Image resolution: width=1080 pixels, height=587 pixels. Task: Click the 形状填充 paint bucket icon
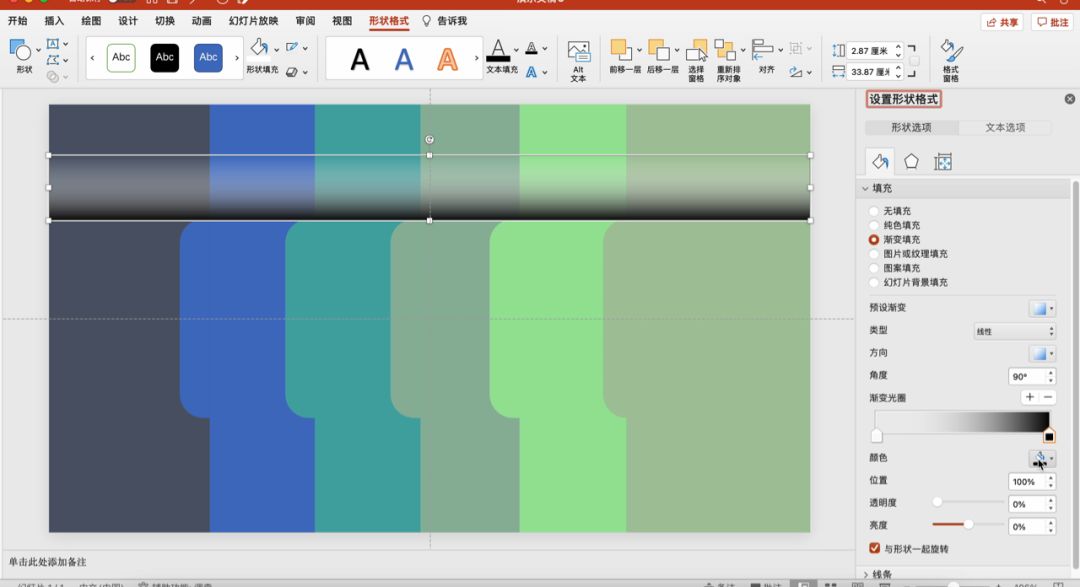click(x=259, y=48)
